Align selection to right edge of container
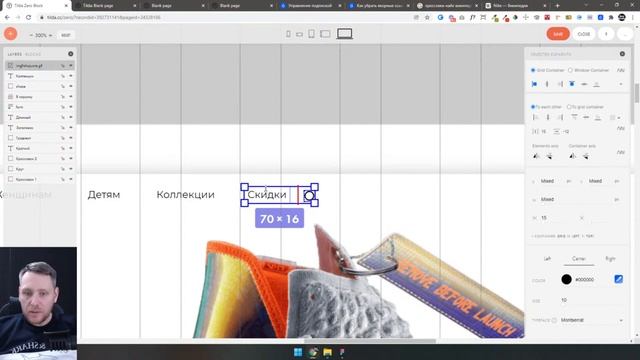Image resolution: width=640 pixels, height=360 pixels. tap(560, 84)
